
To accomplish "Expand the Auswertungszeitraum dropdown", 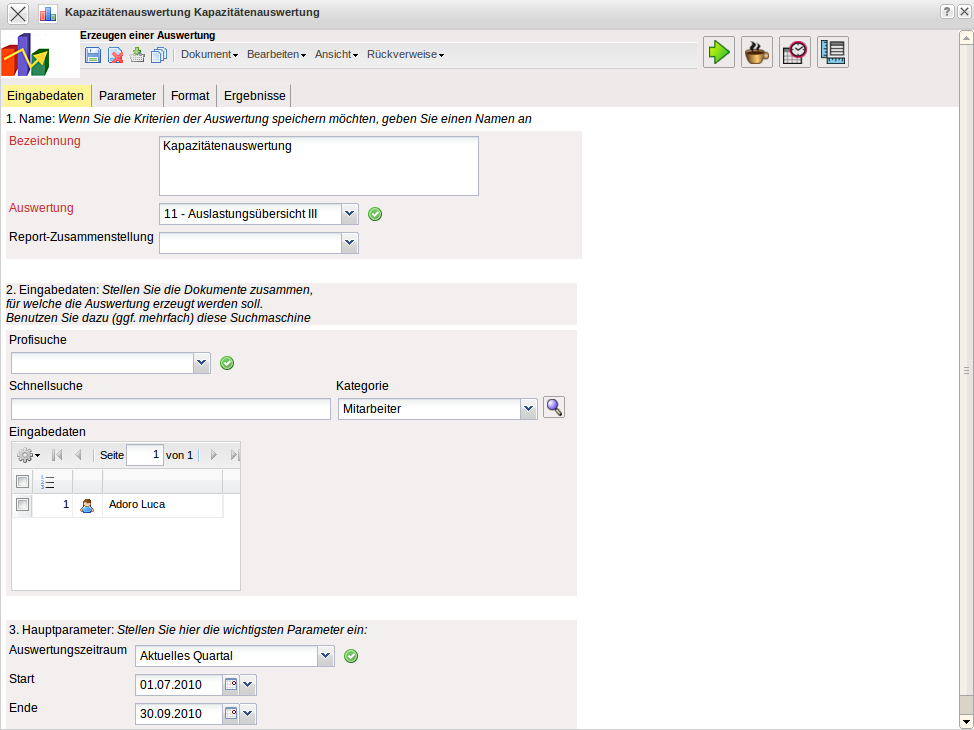I will click(x=325, y=656).
